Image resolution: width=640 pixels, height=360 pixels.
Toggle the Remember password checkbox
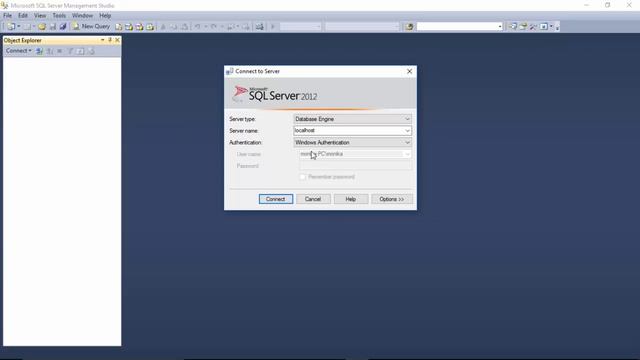tap(302, 177)
